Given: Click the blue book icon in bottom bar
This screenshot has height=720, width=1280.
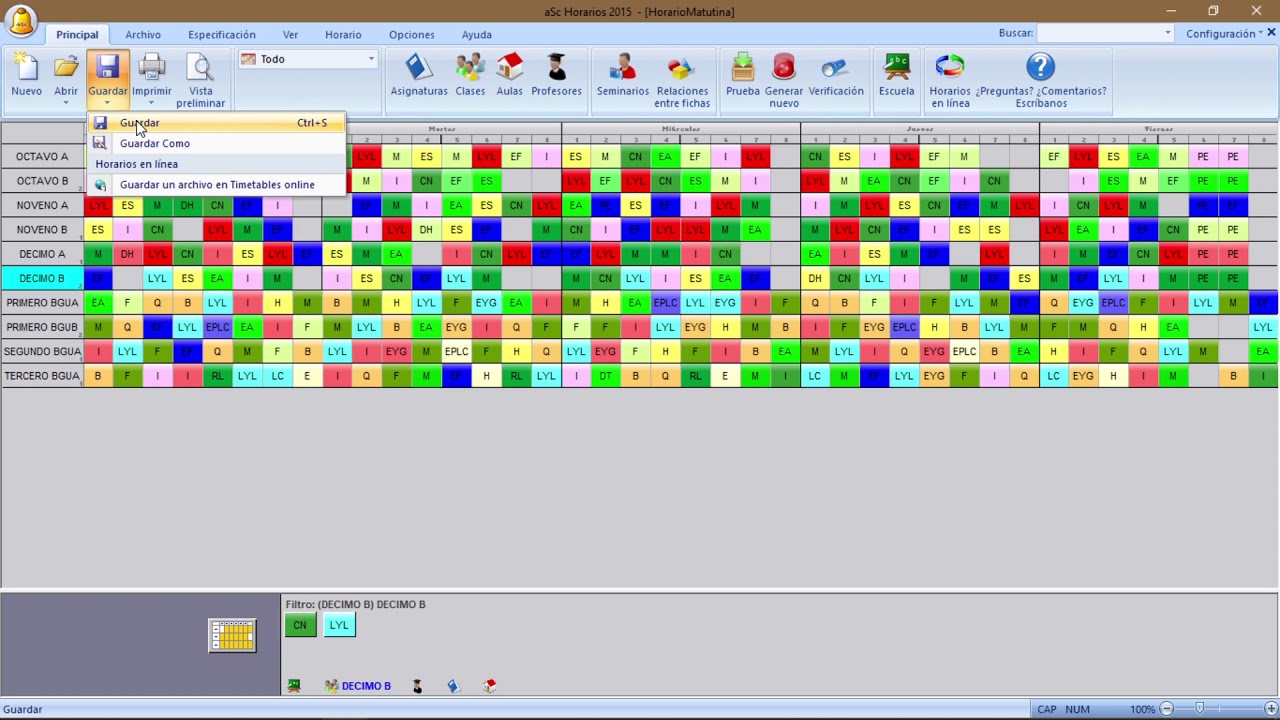Looking at the screenshot, I should [453, 686].
